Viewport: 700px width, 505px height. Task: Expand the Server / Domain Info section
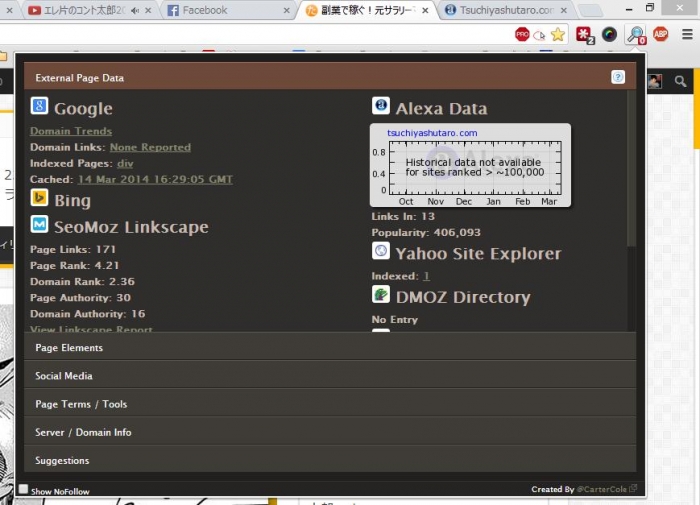[x=330, y=432]
